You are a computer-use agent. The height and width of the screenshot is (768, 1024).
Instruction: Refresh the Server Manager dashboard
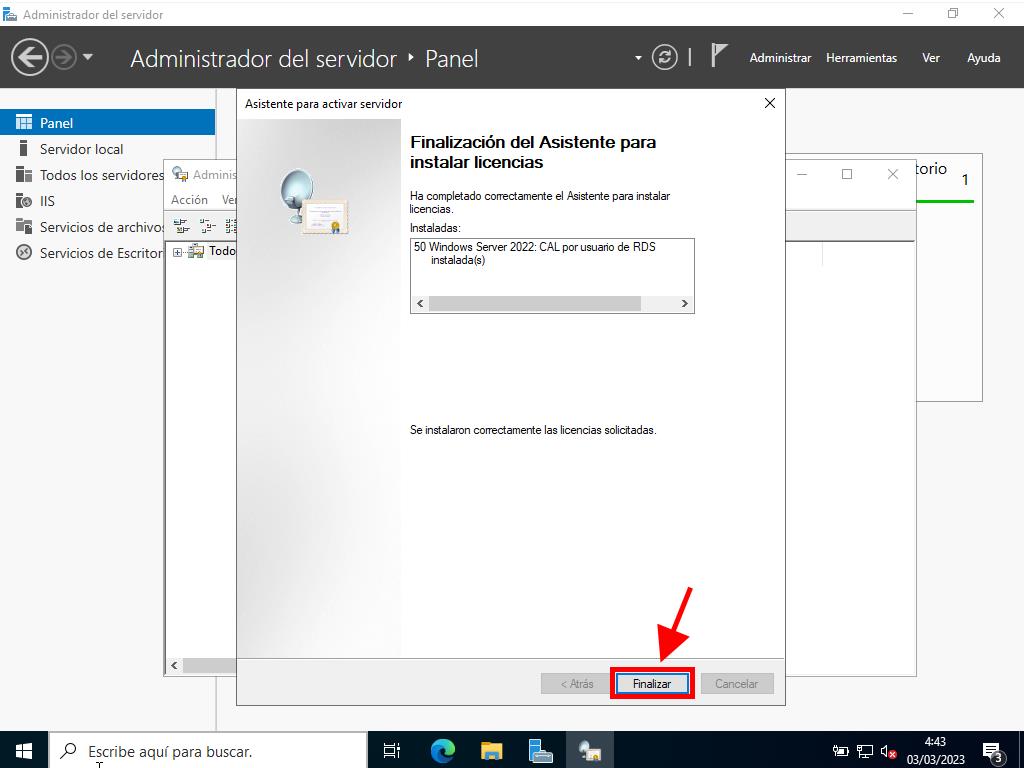coord(665,58)
